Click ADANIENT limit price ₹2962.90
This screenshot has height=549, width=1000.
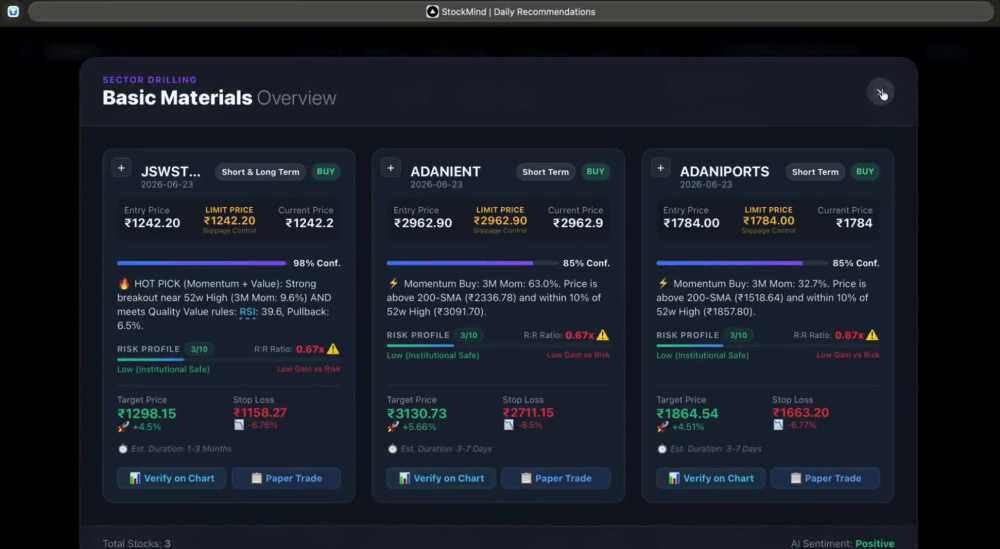[x=500, y=221]
